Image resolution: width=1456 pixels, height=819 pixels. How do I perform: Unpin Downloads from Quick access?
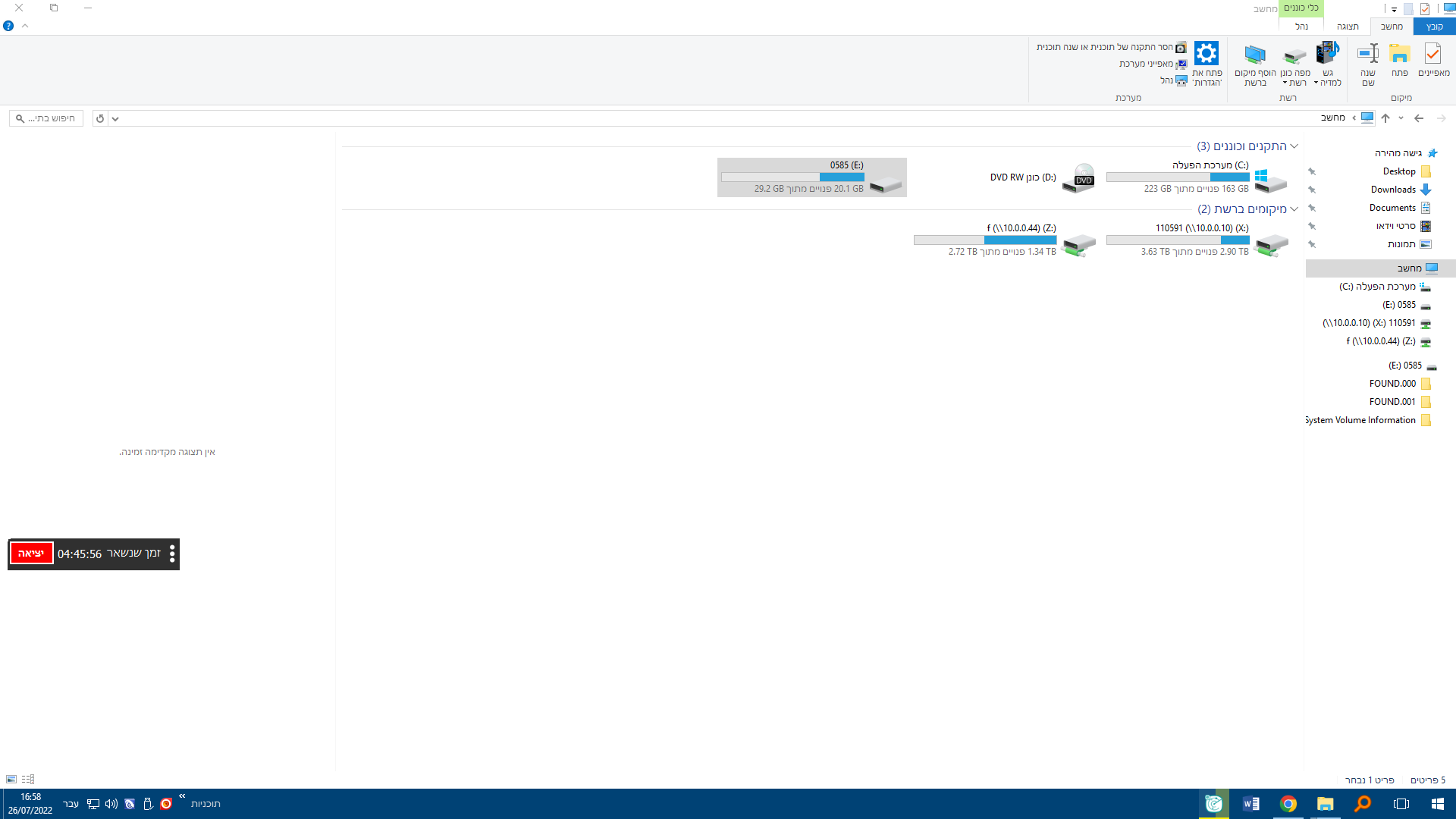[1312, 190]
